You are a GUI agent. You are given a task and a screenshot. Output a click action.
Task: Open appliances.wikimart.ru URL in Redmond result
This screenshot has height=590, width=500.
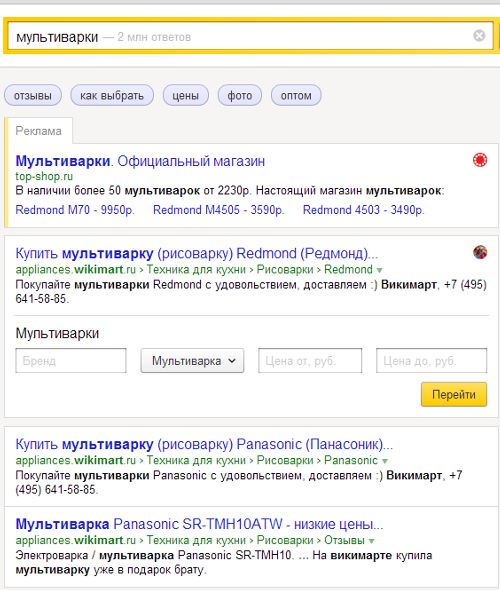[75, 270]
